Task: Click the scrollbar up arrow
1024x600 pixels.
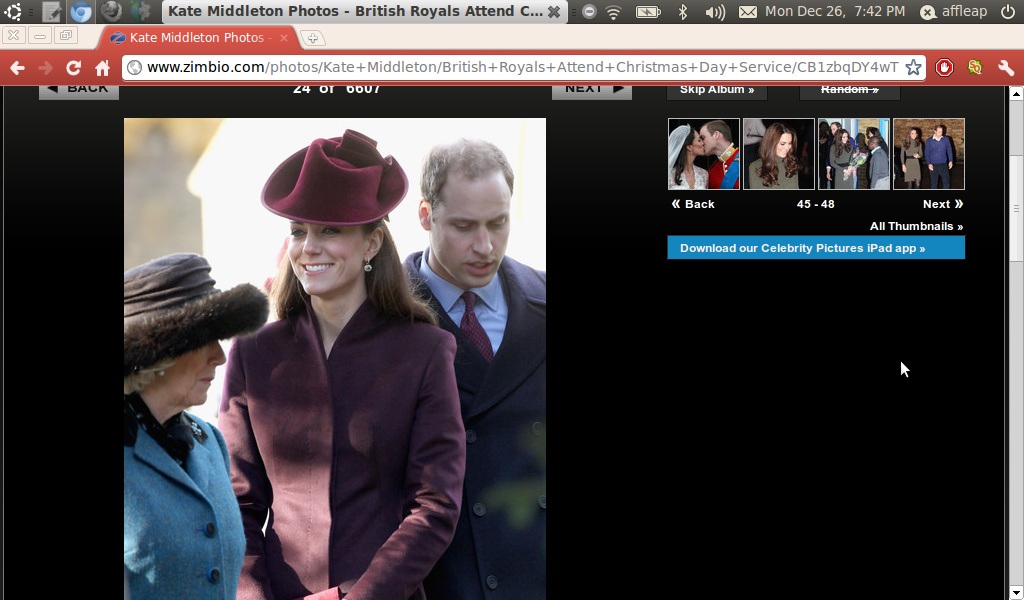Action: point(1016,93)
